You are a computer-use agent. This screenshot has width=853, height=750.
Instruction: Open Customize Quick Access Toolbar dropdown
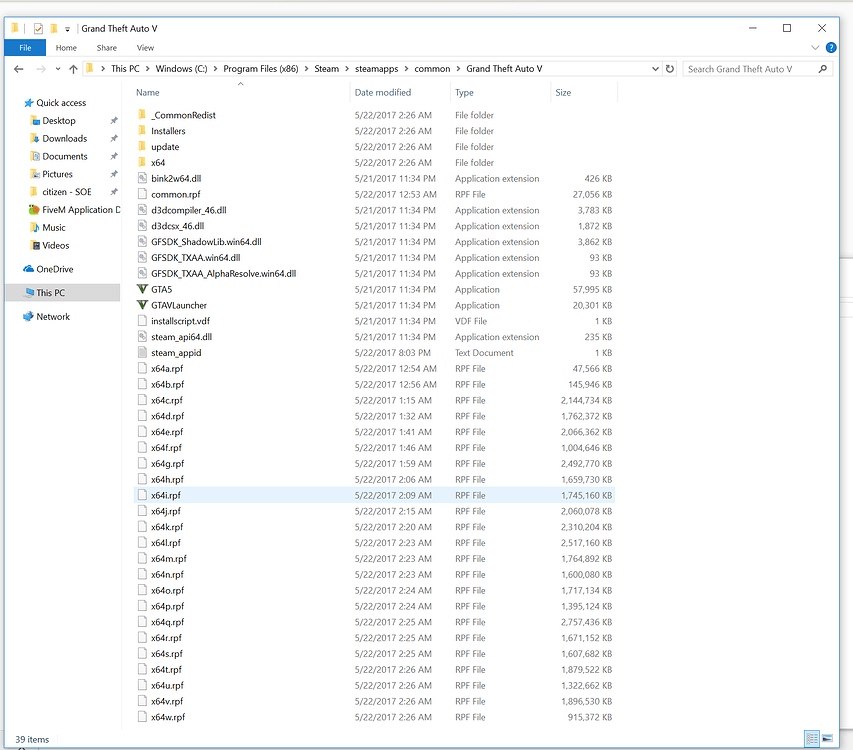point(67,29)
